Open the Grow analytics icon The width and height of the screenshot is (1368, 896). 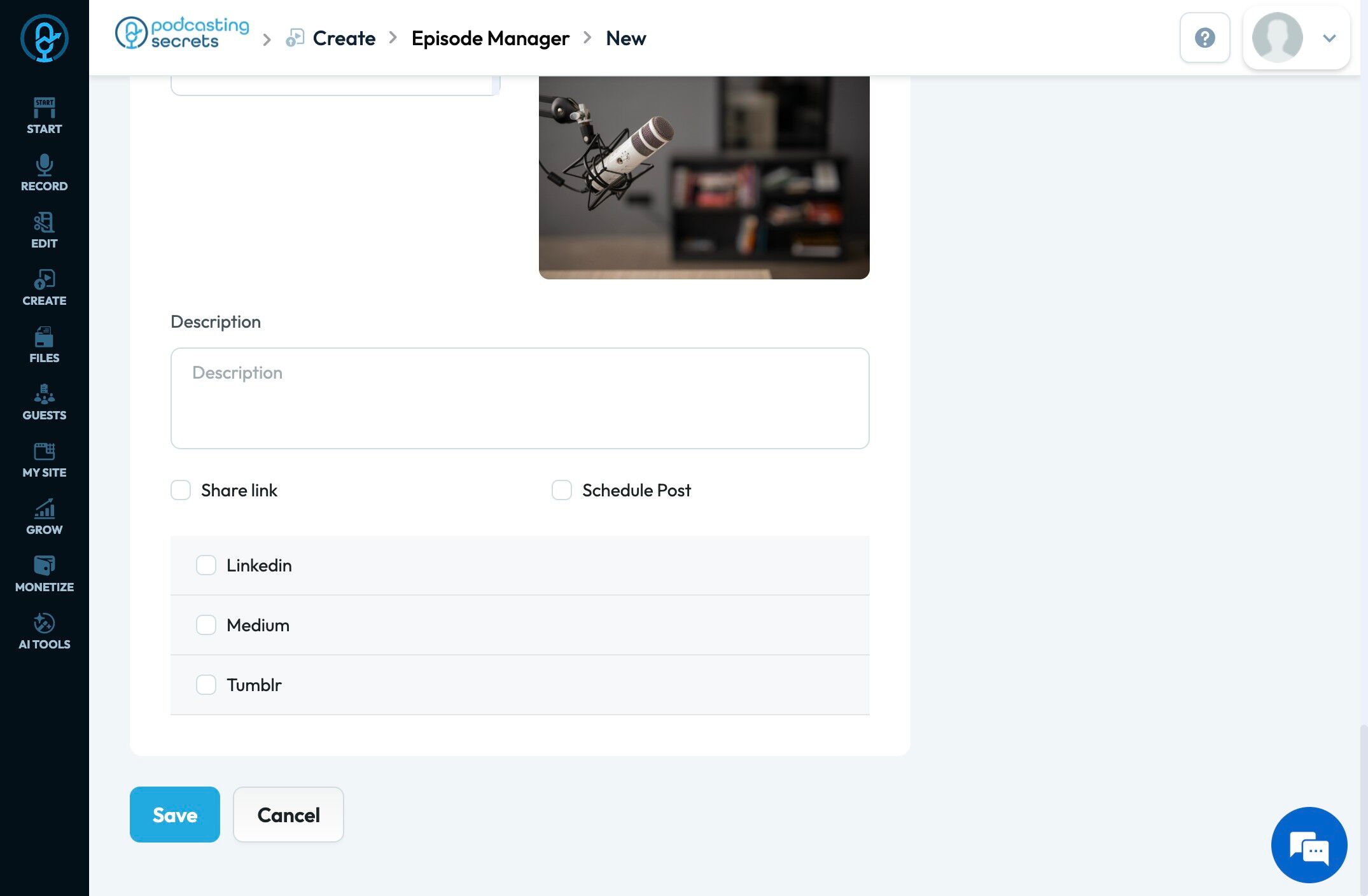click(x=44, y=516)
